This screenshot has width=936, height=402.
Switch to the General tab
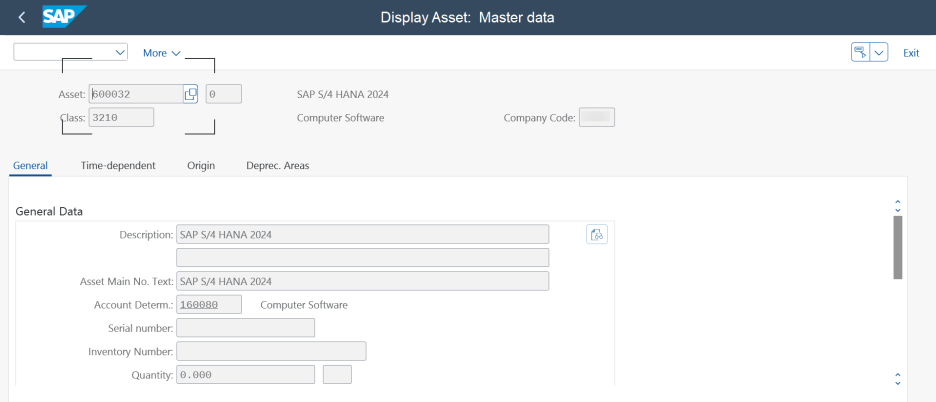coord(30,165)
